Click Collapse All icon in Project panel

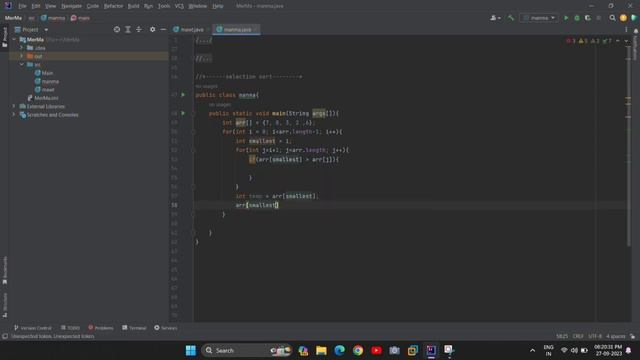coord(139,29)
